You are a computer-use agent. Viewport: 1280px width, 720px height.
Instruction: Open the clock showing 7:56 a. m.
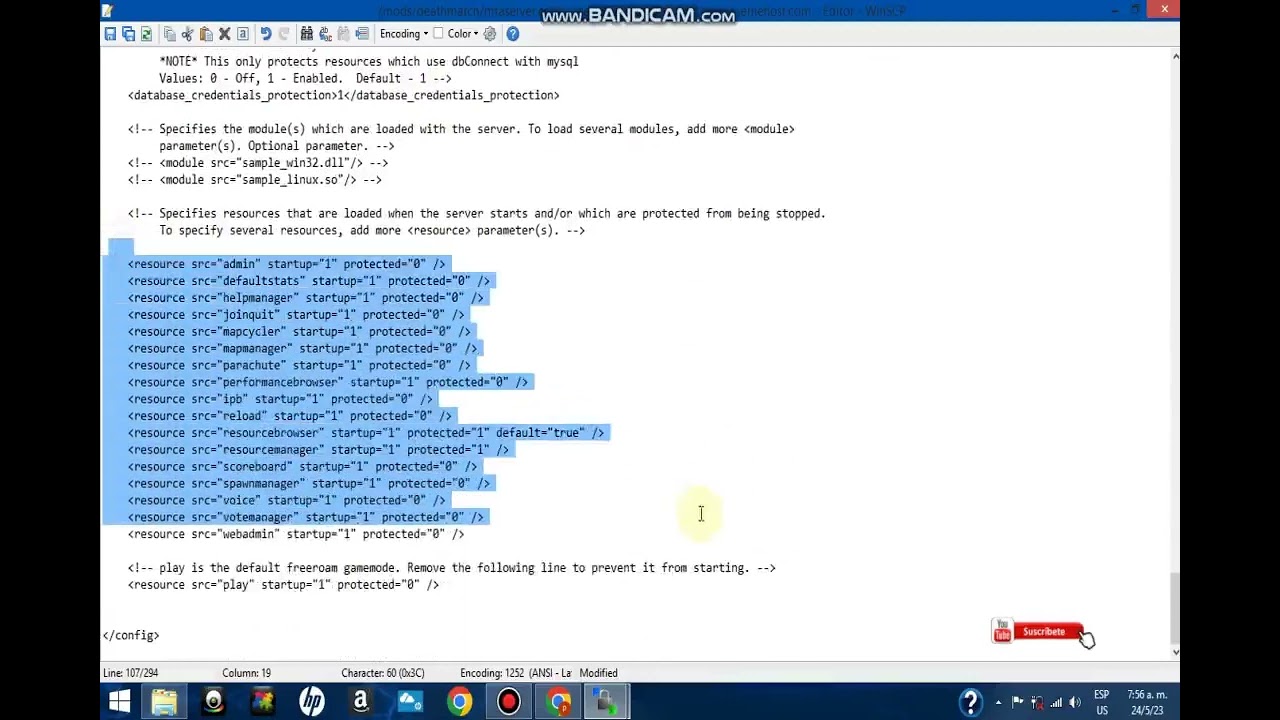pos(1146,702)
